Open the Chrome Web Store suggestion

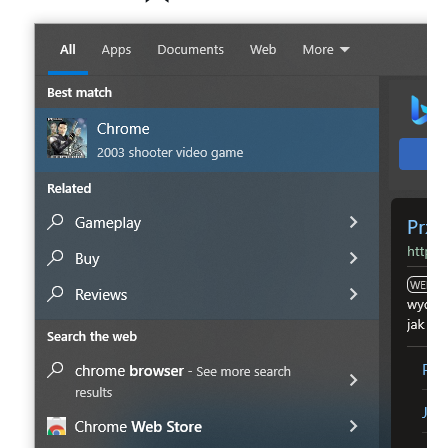coord(207,427)
